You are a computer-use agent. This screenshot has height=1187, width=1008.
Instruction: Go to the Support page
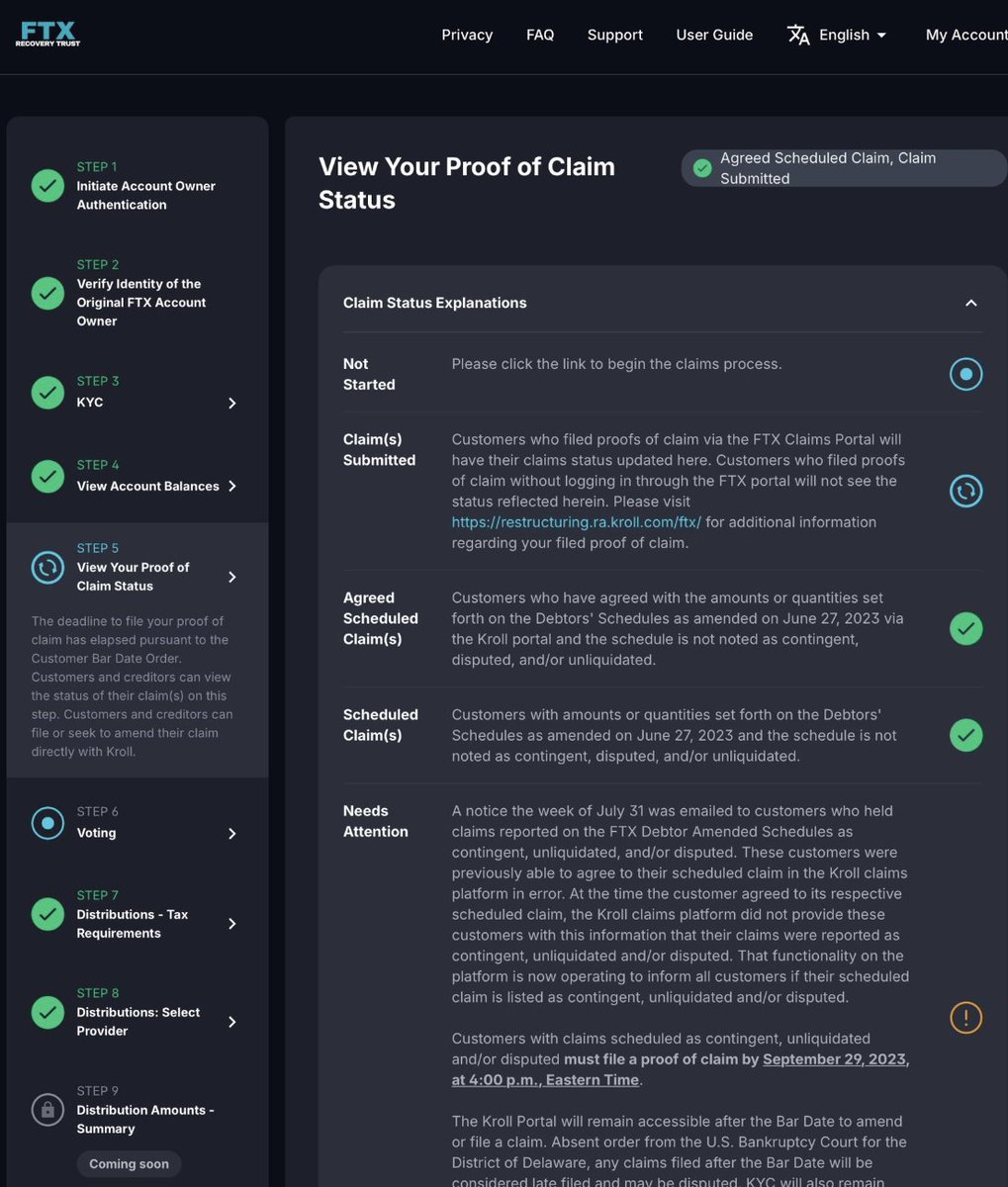tap(615, 35)
